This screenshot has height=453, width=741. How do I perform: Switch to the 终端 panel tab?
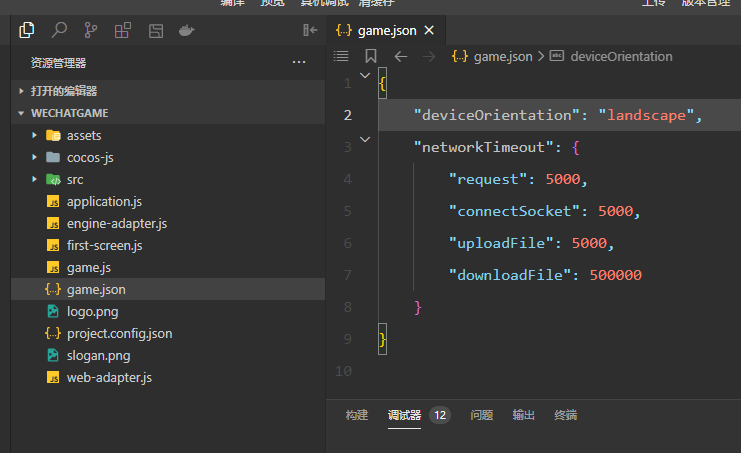click(566, 415)
